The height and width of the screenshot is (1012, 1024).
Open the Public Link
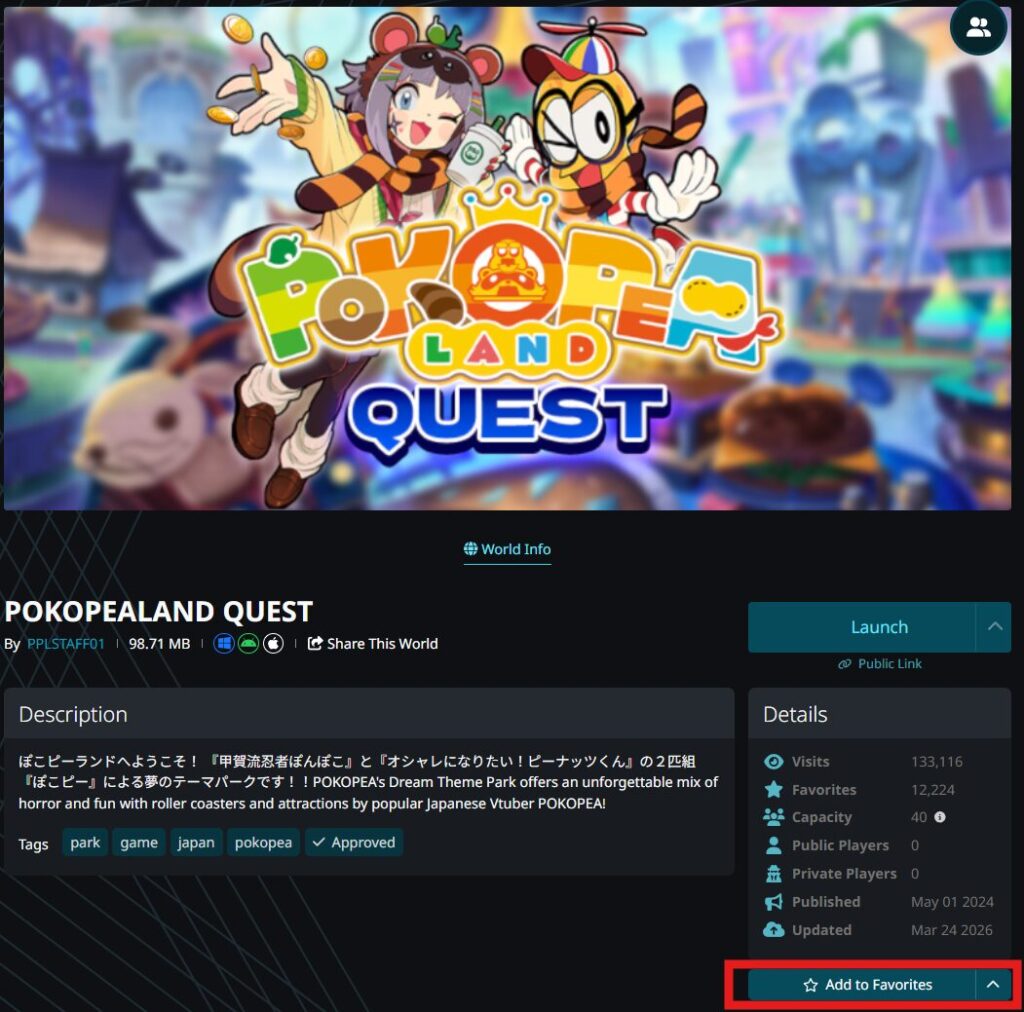880,664
